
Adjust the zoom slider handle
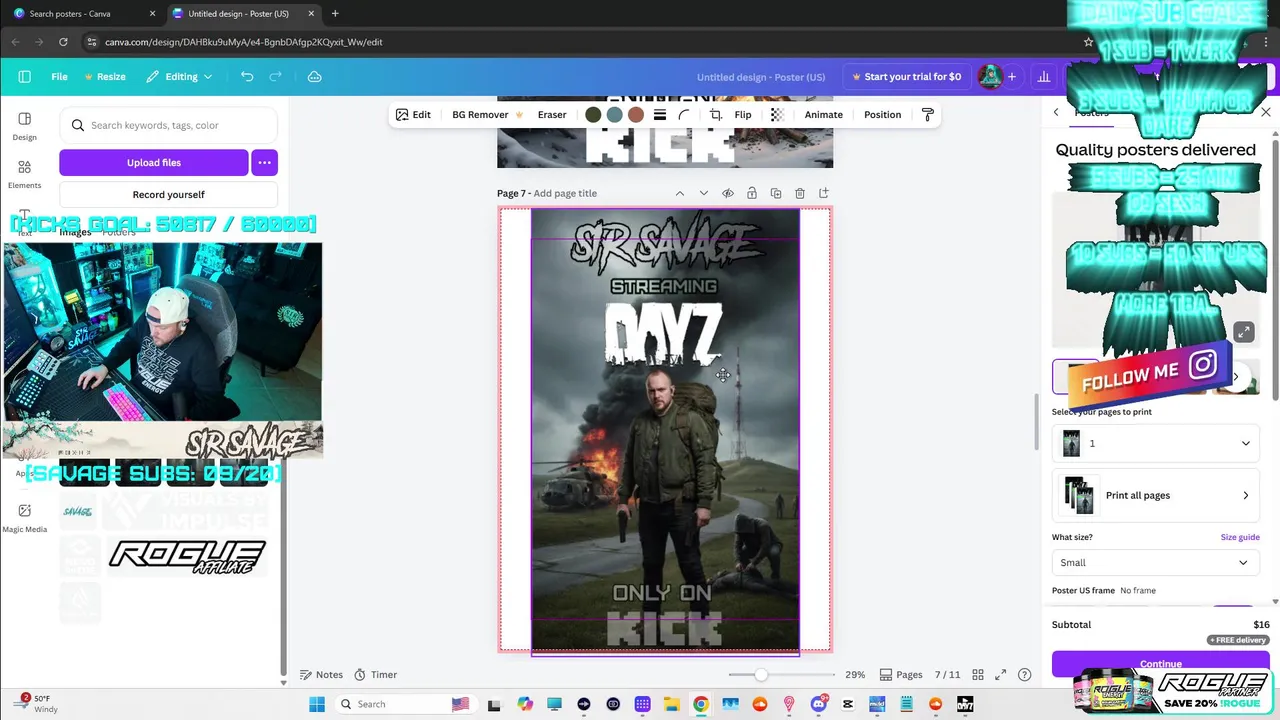761,675
